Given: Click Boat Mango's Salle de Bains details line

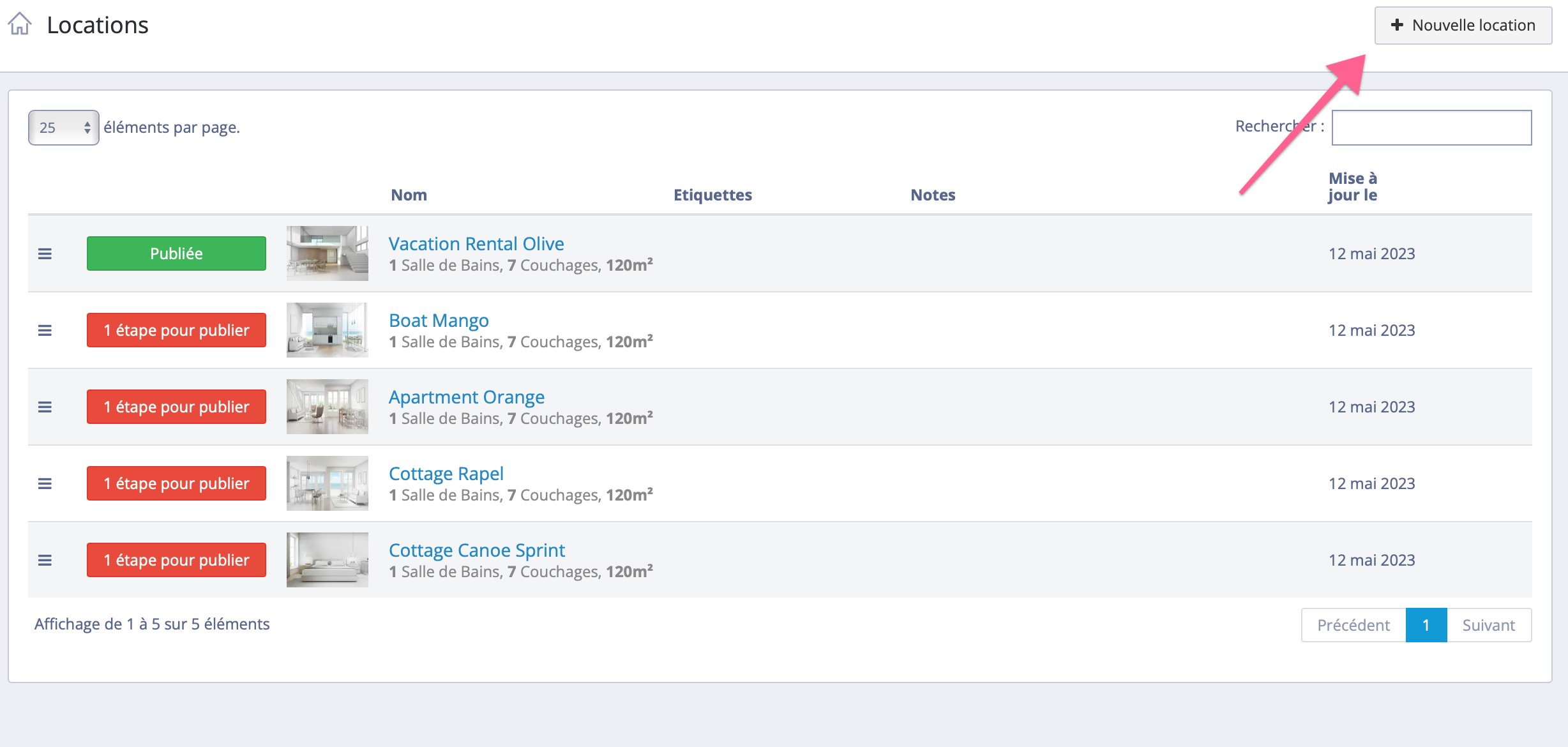Looking at the screenshot, I should pos(521,342).
